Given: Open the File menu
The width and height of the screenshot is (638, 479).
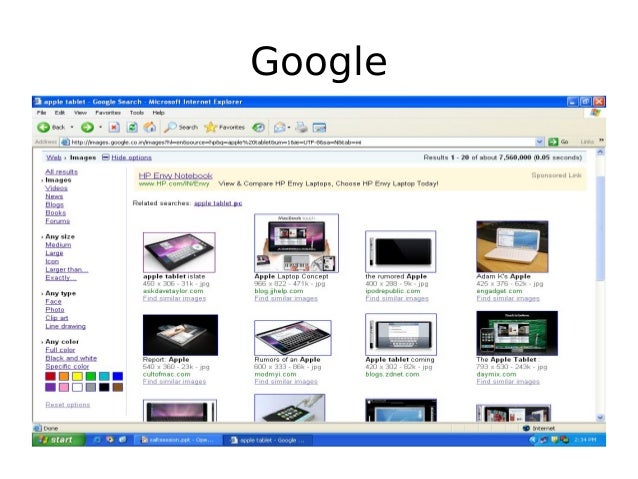Looking at the screenshot, I should click(42, 113).
